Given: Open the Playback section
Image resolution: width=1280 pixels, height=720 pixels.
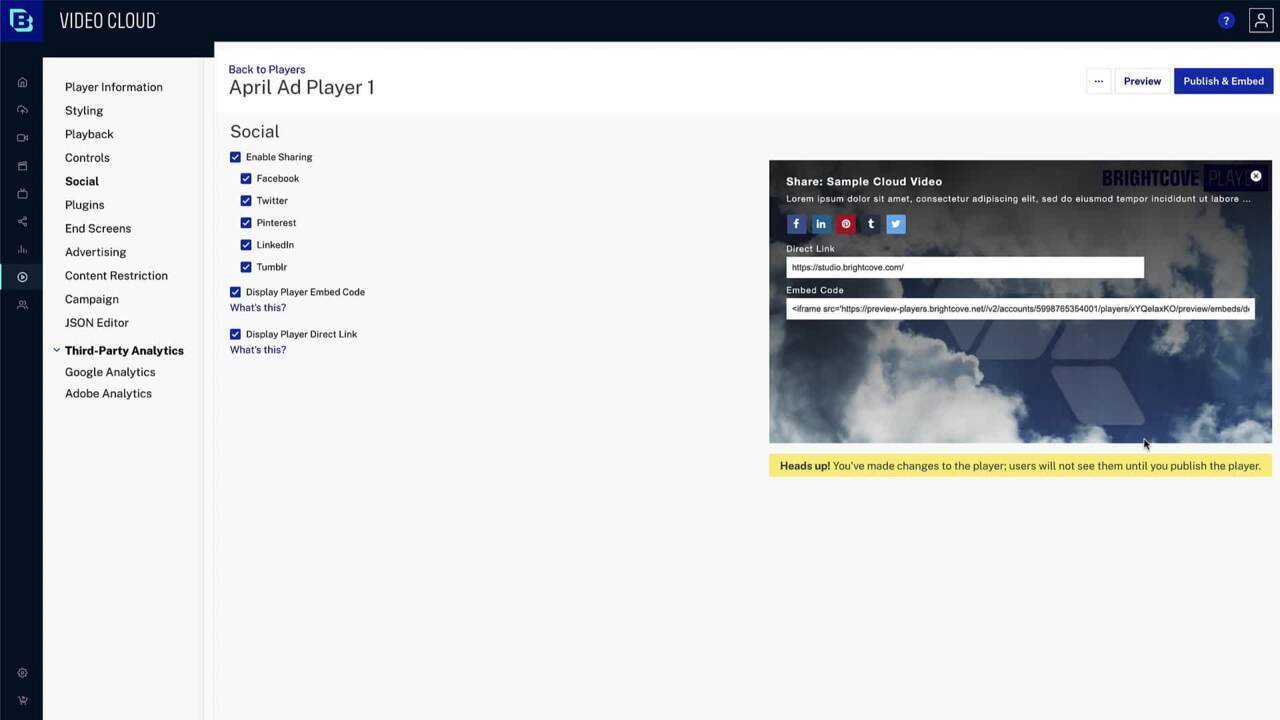Looking at the screenshot, I should pyautogui.click(x=89, y=134).
